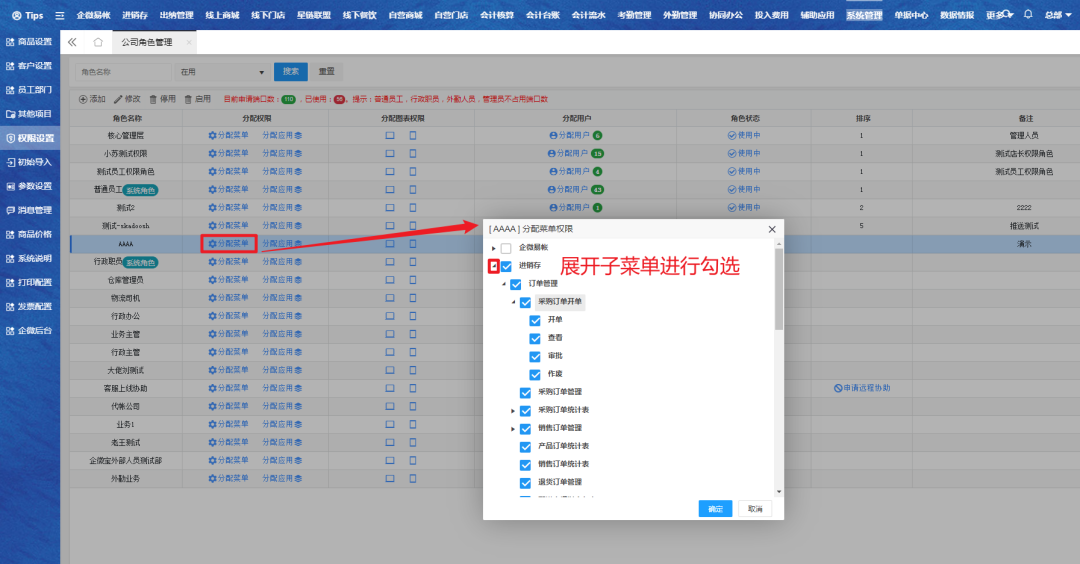Click the 停用 trash icon in the toolbar
Image resolution: width=1080 pixels, height=564 pixels.
[x=153, y=99]
